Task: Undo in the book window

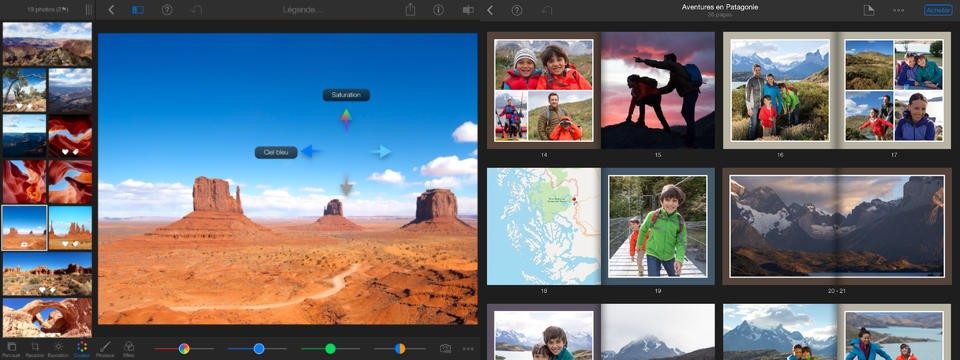Action: tap(547, 10)
